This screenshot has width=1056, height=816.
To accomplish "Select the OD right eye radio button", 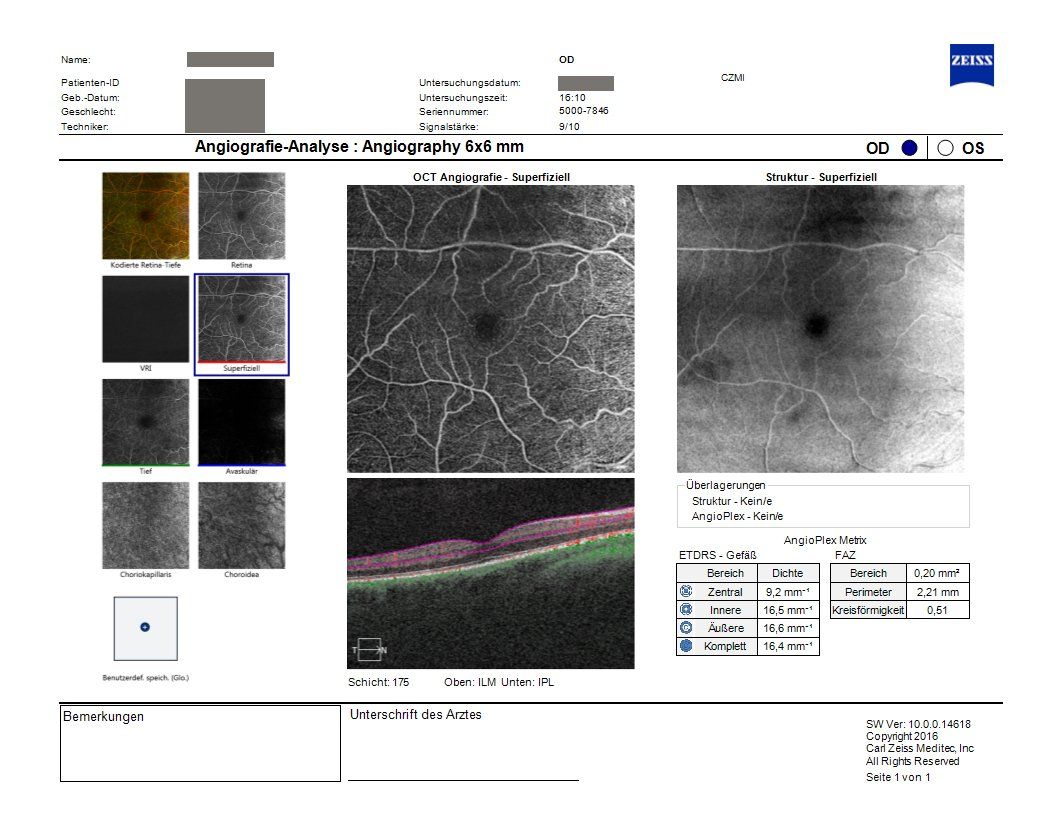I will 909,148.
